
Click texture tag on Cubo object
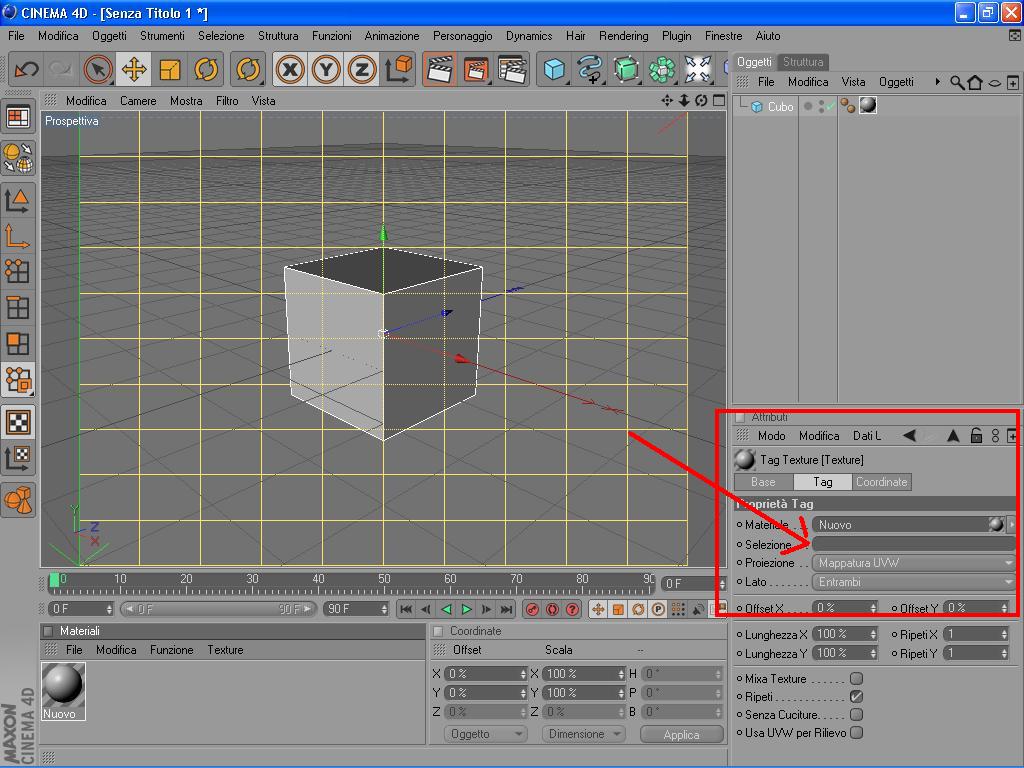click(x=868, y=105)
